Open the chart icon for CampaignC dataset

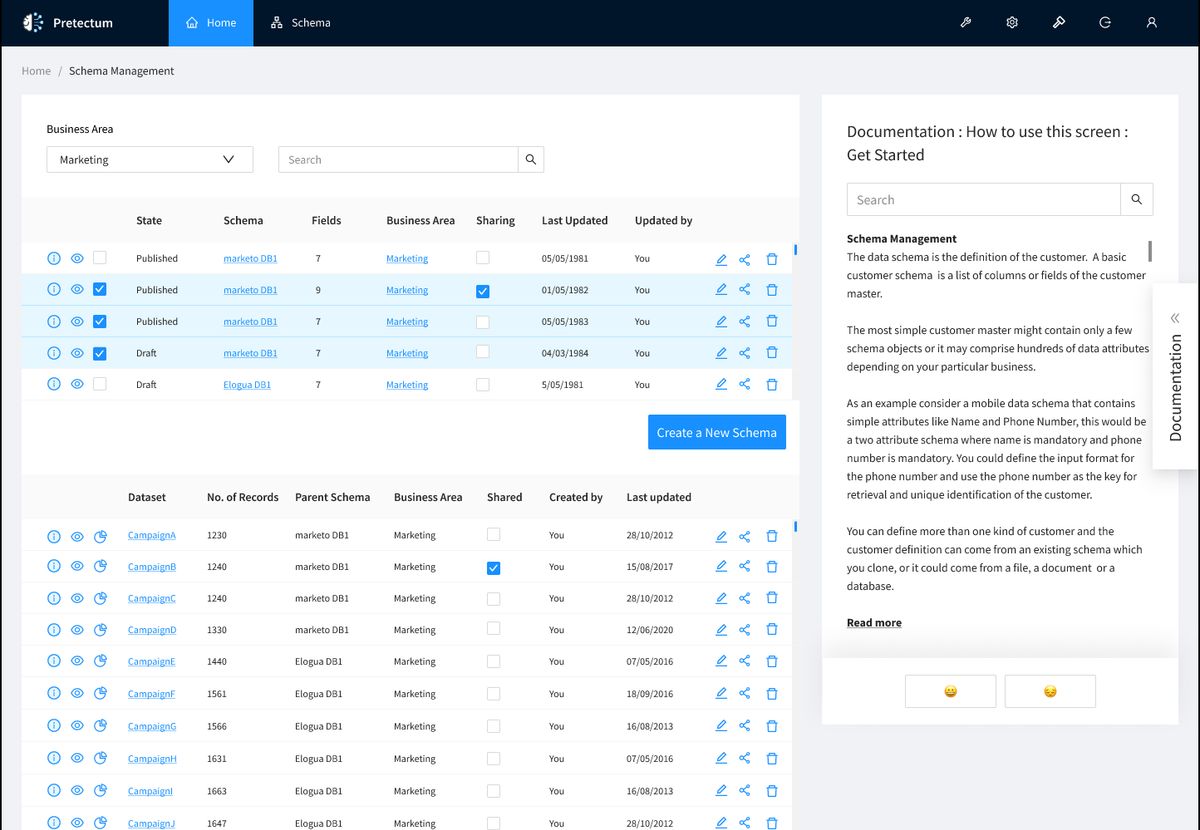tap(100, 599)
